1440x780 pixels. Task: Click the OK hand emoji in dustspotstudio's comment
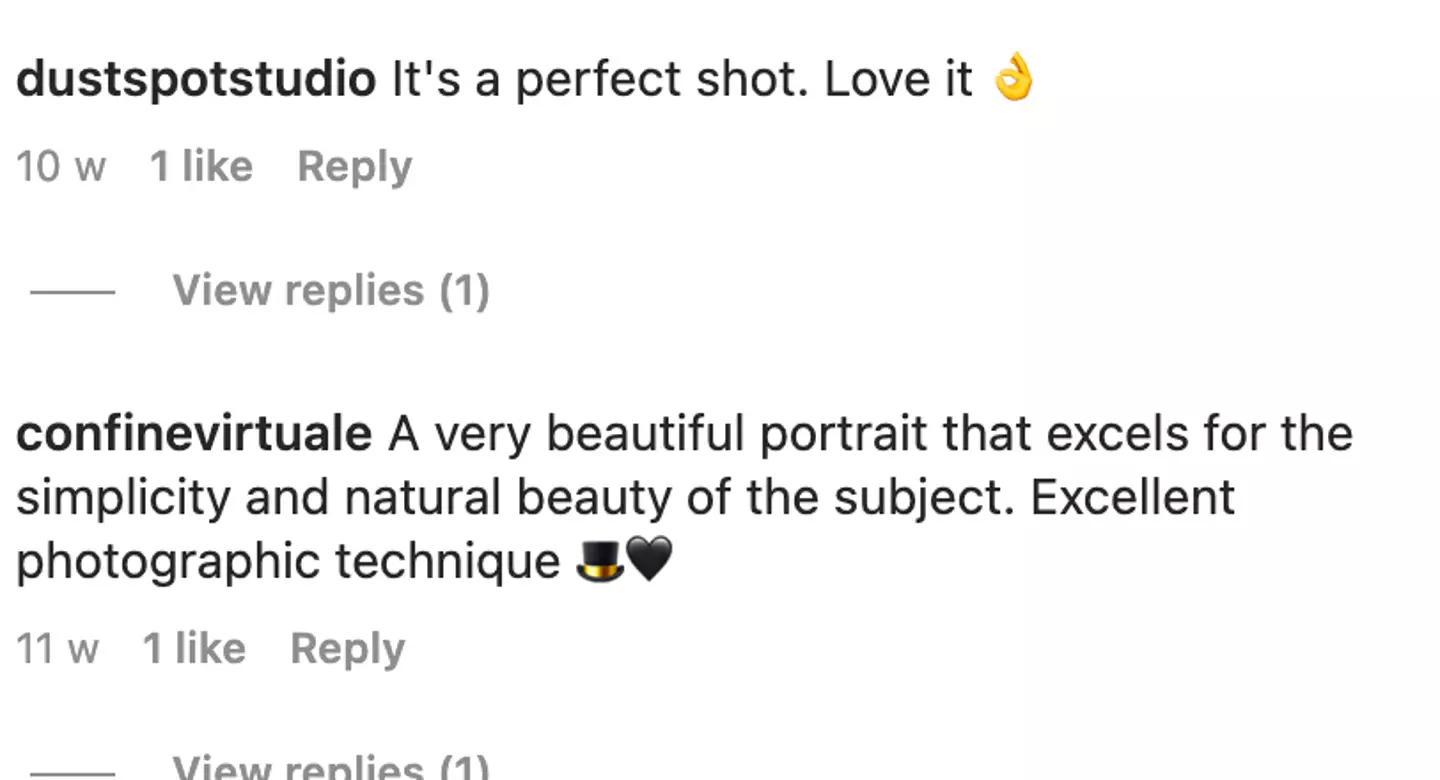1012,79
